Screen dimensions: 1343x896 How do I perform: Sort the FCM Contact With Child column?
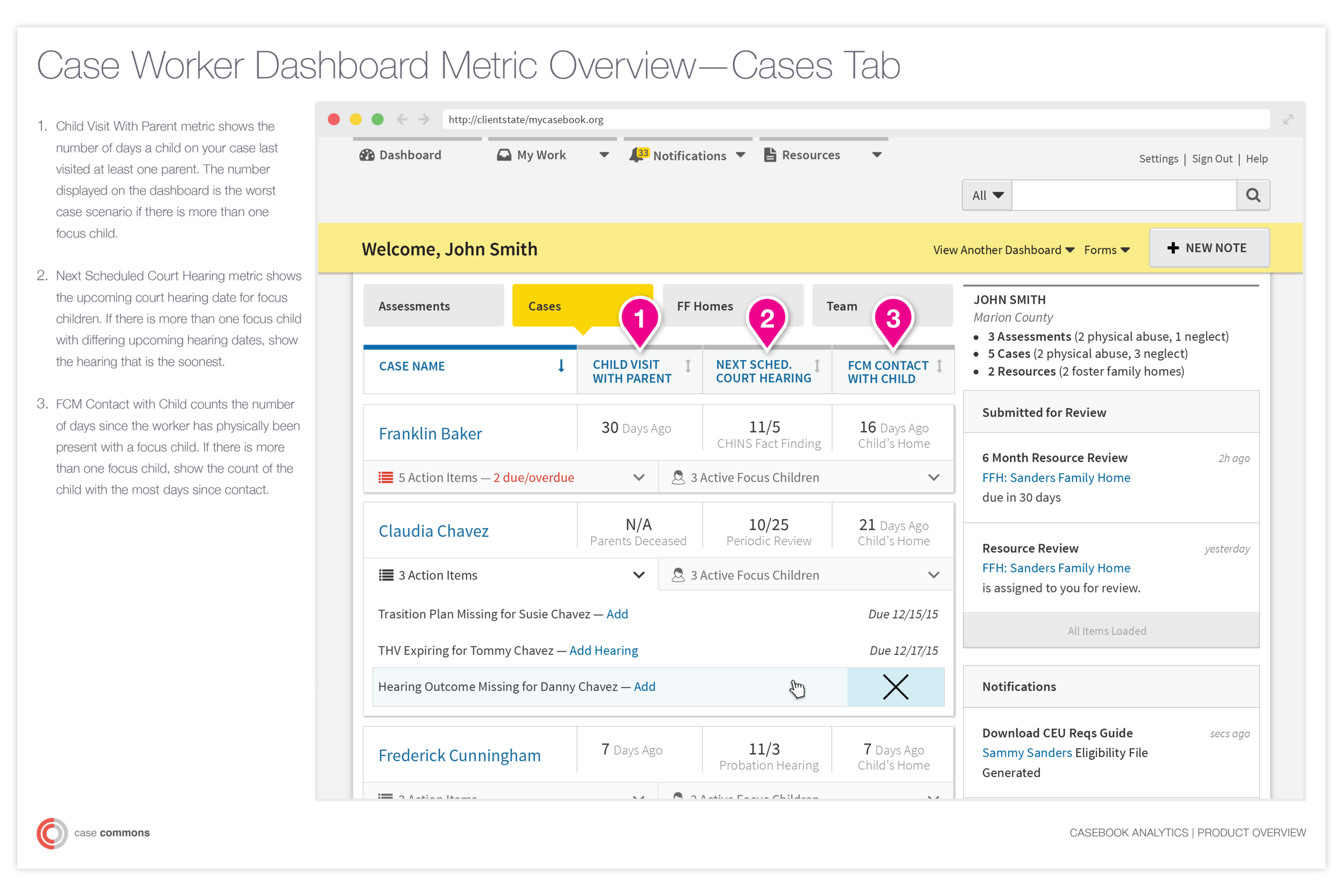tap(939, 366)
